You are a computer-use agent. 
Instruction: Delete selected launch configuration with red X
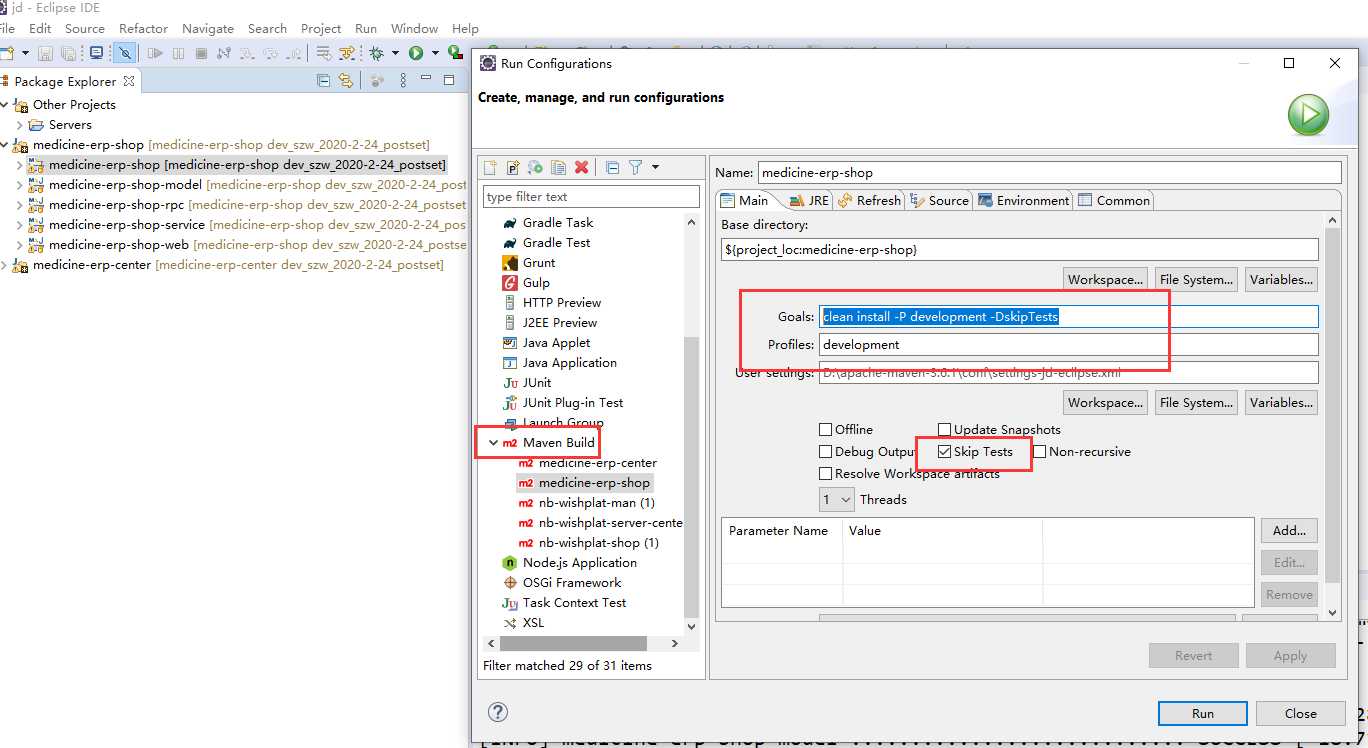tap(582, 167)
